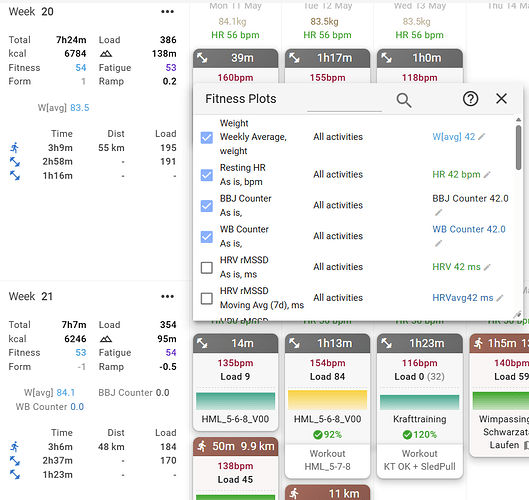Click the run icon in Week 21 summary
Image resolution: width=529 pixels, height=500 pixels.
click(x=15, y=447)
